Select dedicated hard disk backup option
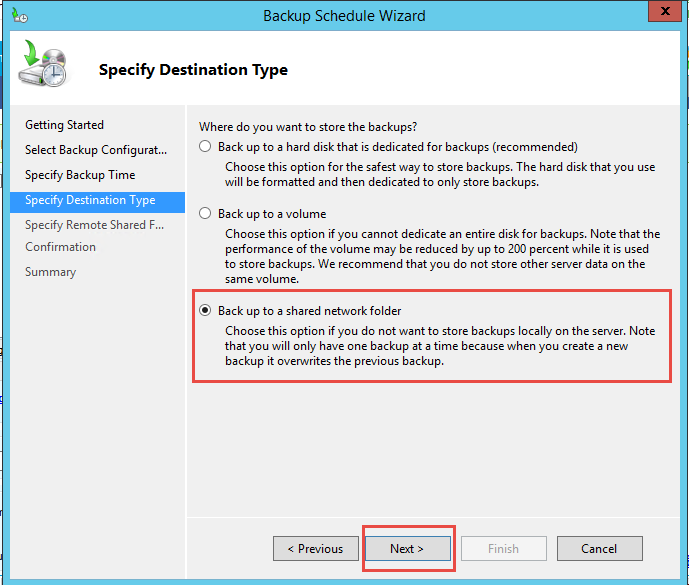 click(205, 146)
